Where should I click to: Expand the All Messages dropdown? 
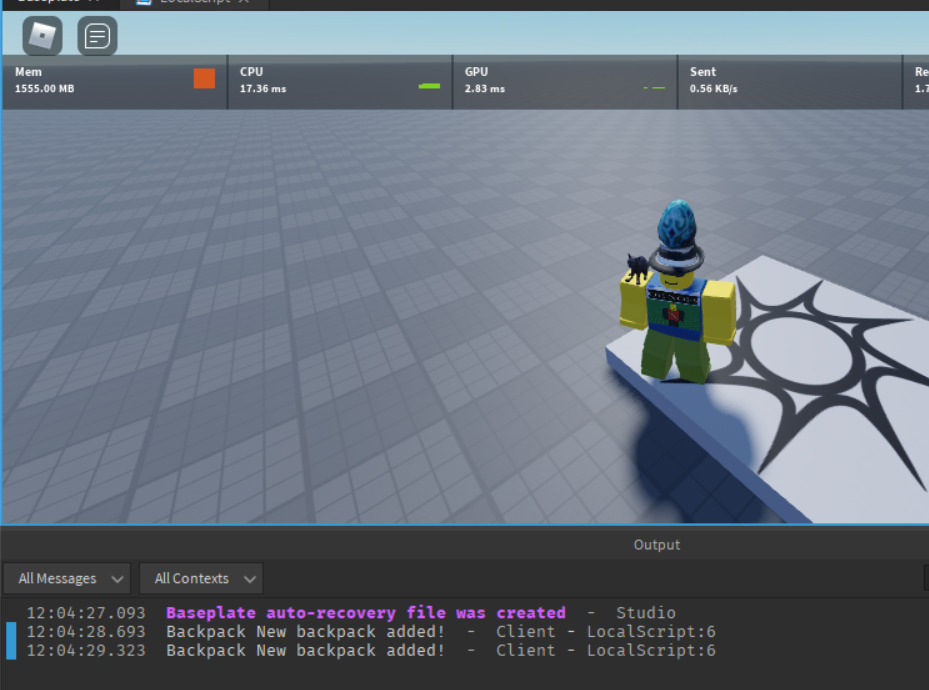pos(67,578)
